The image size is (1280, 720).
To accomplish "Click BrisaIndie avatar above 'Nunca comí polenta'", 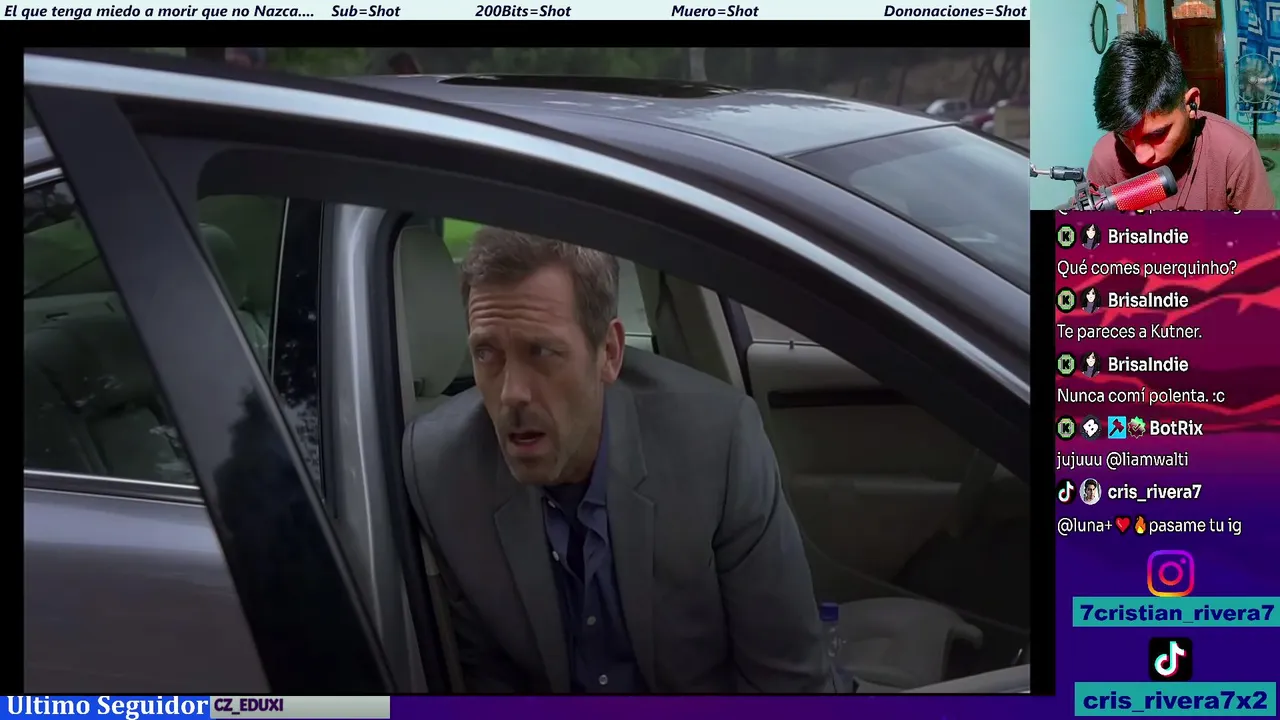I will 1091,364.
